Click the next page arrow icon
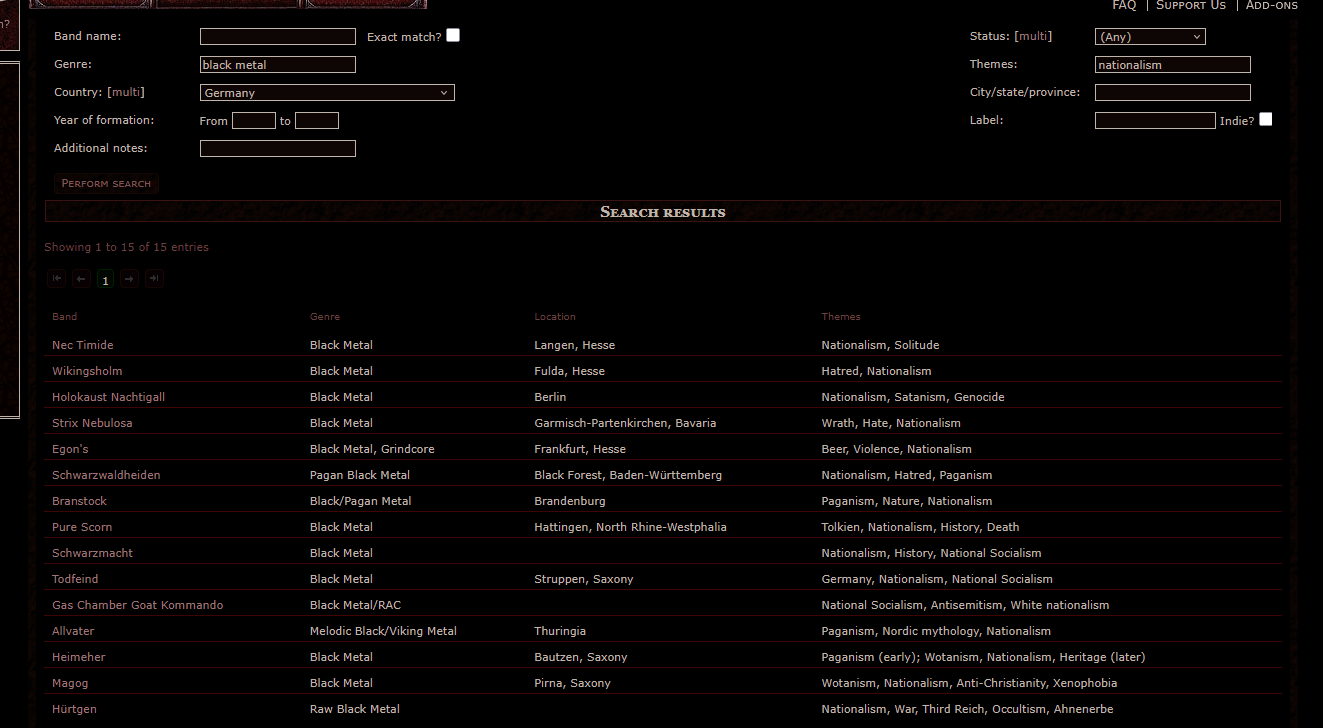The image size is (1323, 728). click(x=129, y=279)
